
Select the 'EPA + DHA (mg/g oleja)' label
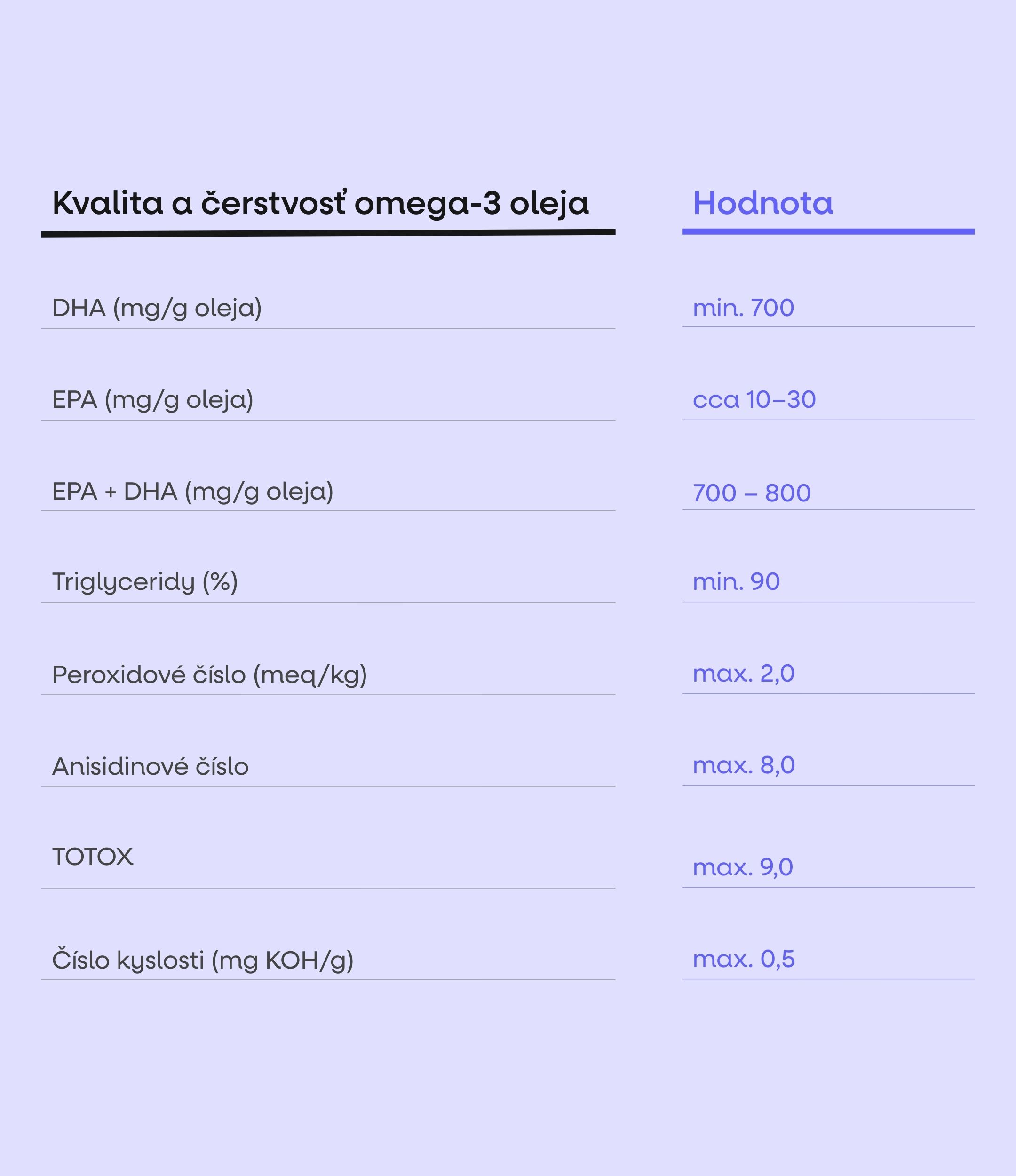193,492
